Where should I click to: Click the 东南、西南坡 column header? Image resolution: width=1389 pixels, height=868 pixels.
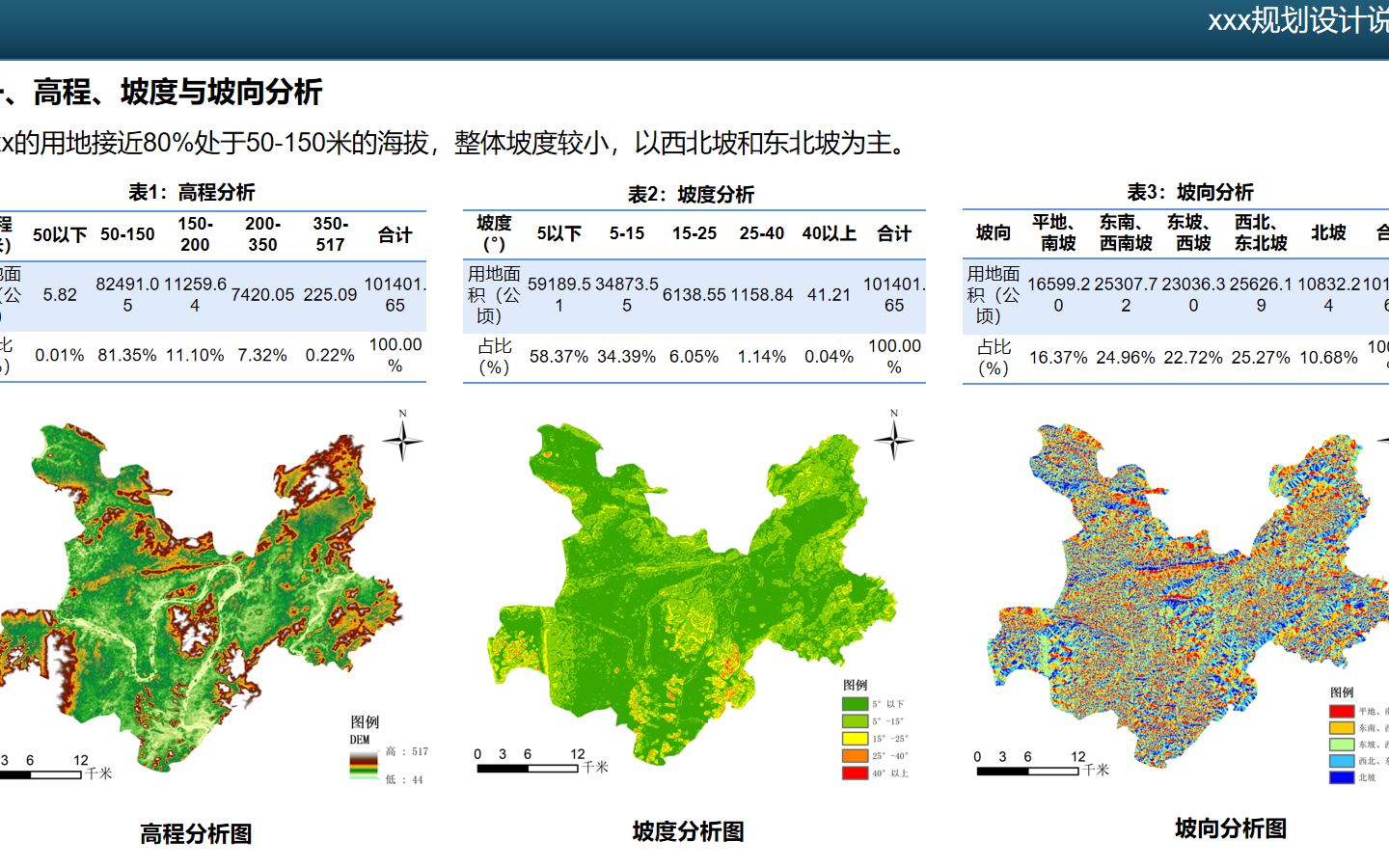[x=1126, y=232]
